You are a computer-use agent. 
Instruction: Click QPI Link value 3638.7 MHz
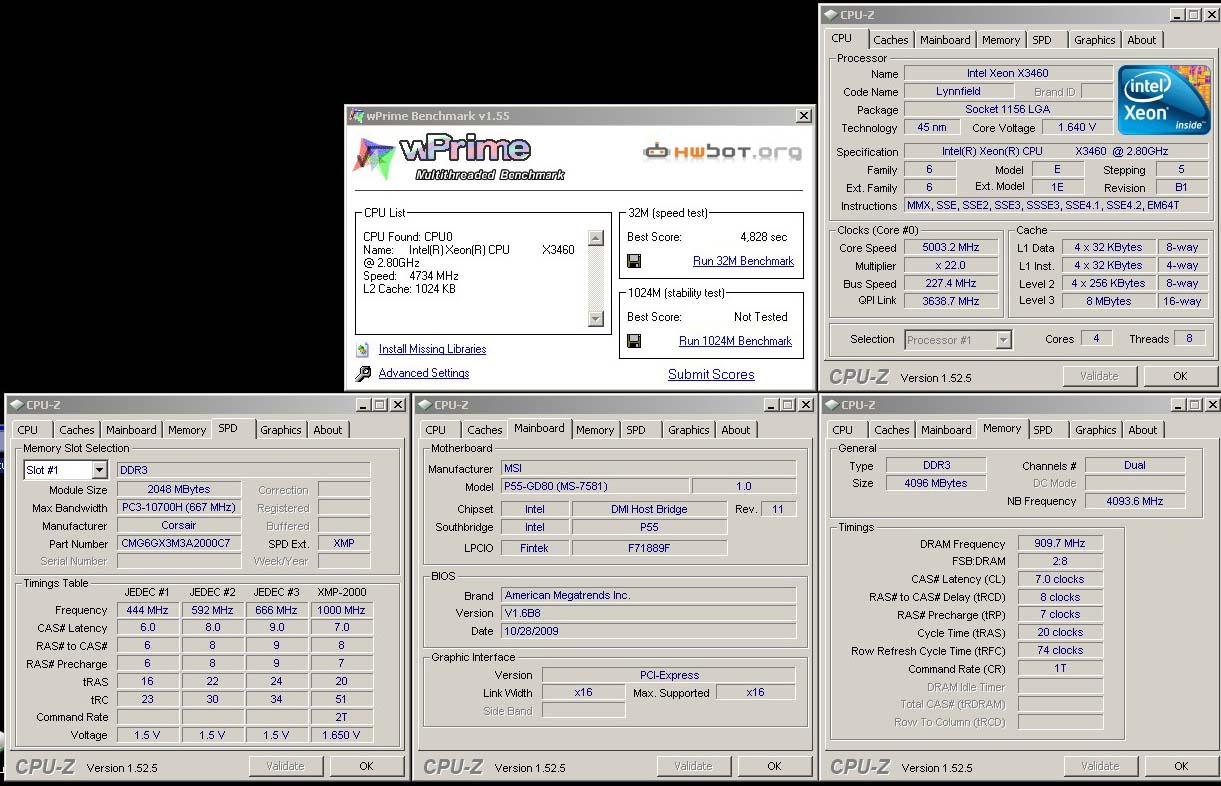pyautogui.click(x=951, y=301)
